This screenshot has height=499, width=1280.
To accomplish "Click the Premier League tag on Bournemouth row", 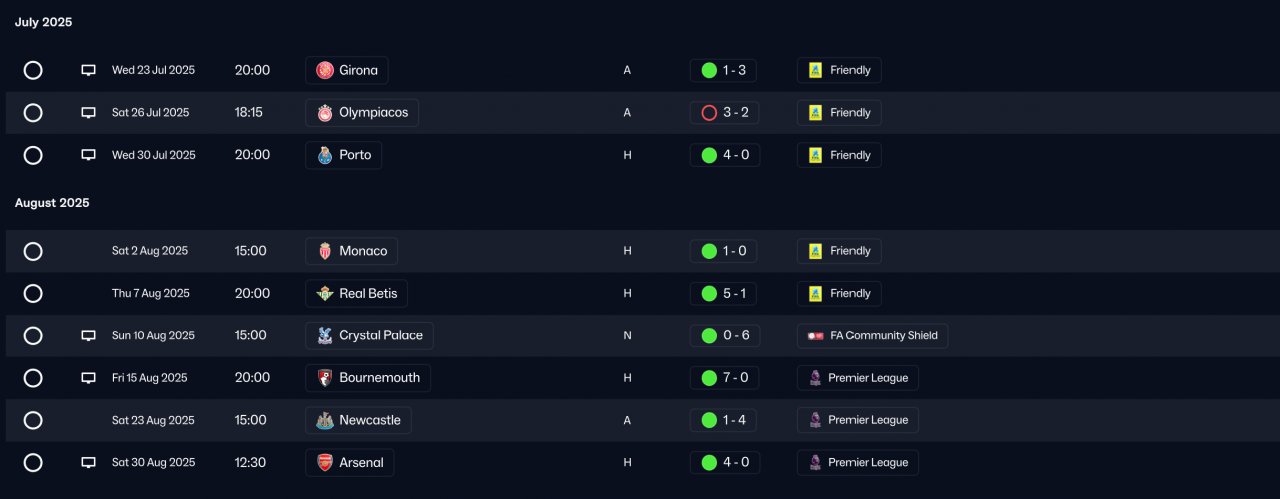I will [x=857, y=378].
